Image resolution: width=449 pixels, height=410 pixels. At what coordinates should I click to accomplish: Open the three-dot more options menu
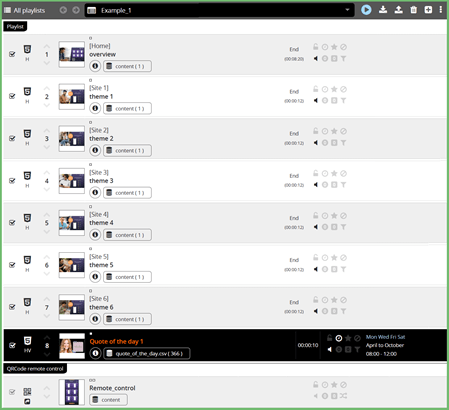tap(441, 10)
